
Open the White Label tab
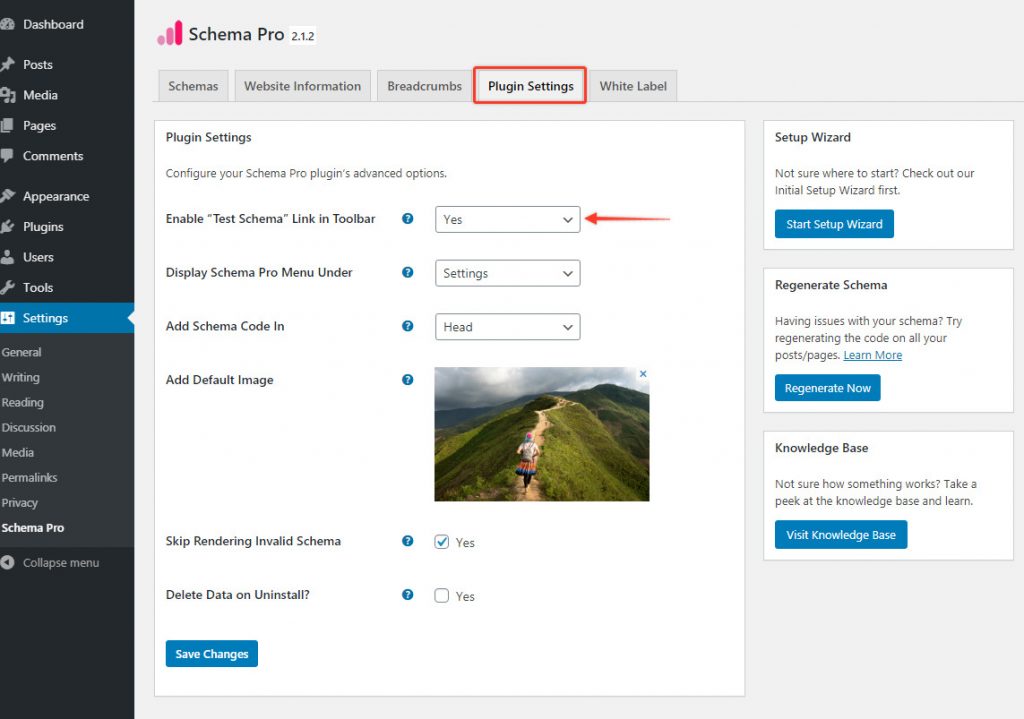(634, 86)
